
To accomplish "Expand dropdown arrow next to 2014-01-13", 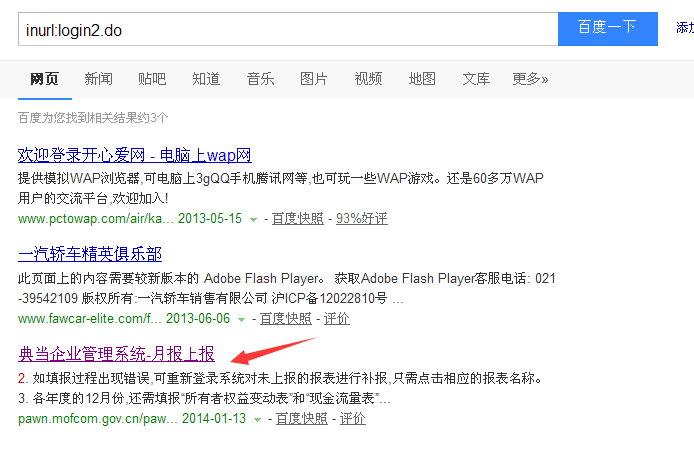I will click(258, 420).
